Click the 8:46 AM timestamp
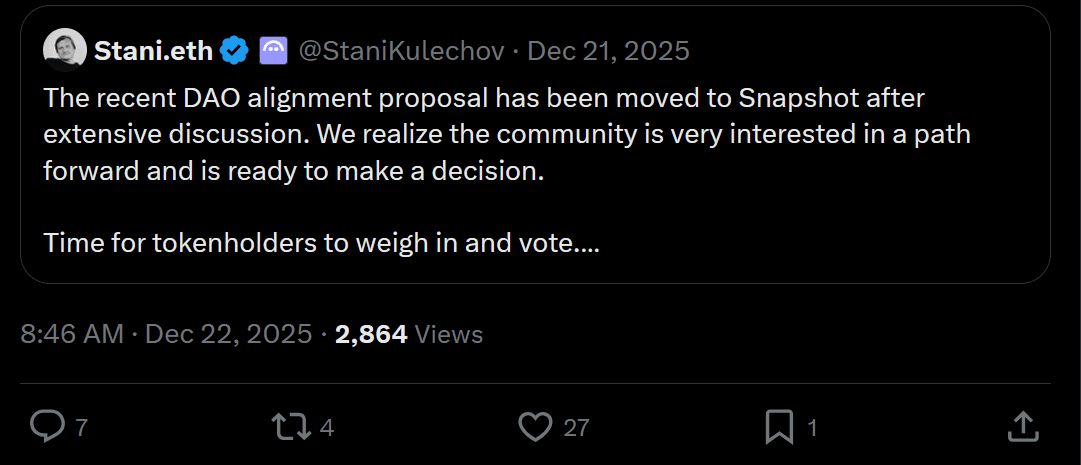The image size is (1081, 465). [72, 334]
